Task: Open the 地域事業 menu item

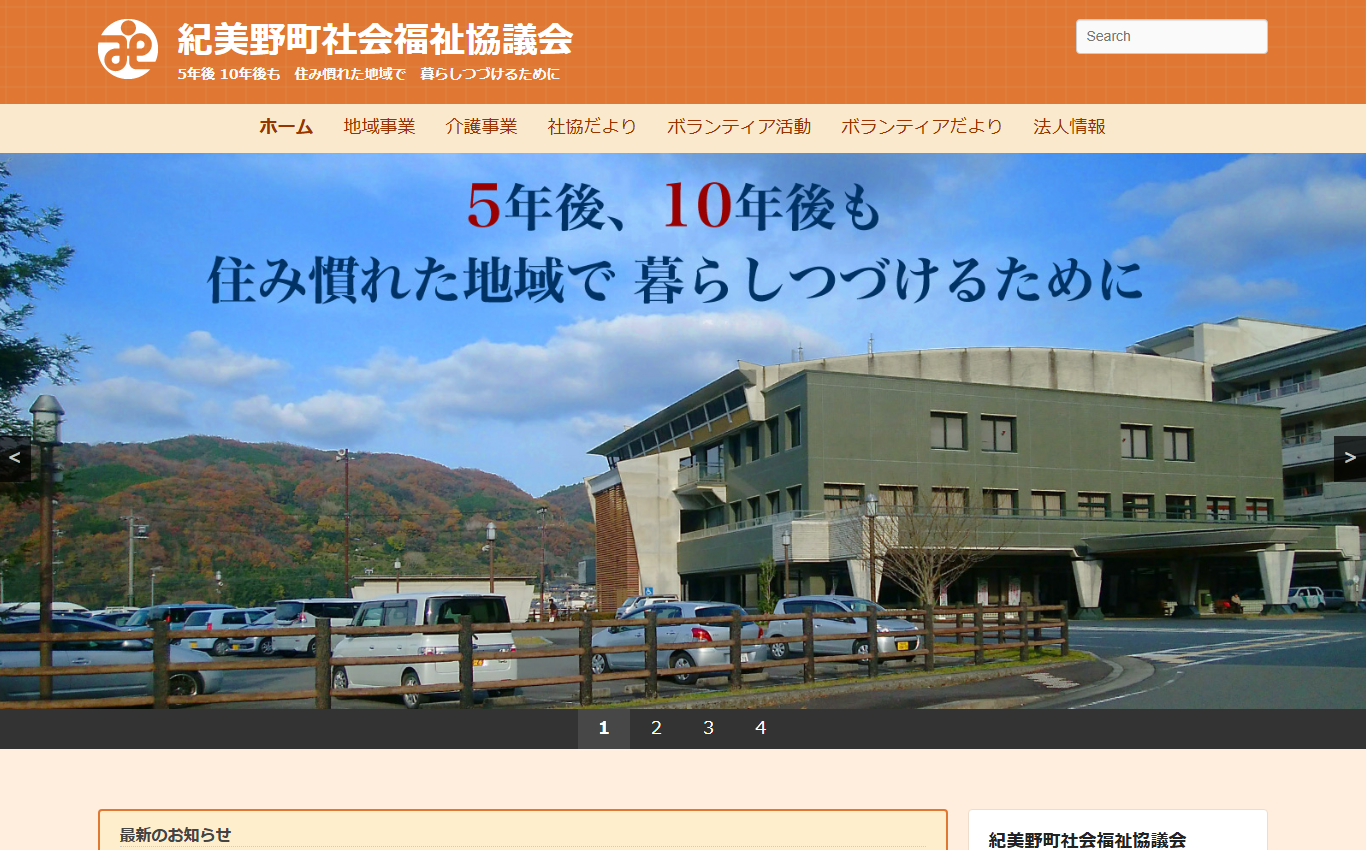Action: click(x=379, y=127)
